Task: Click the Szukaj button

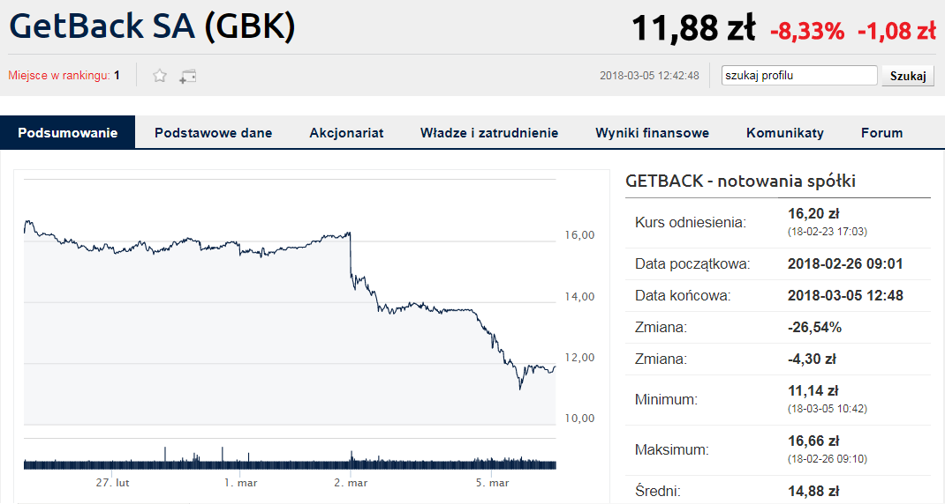Action: coord(908,76)
